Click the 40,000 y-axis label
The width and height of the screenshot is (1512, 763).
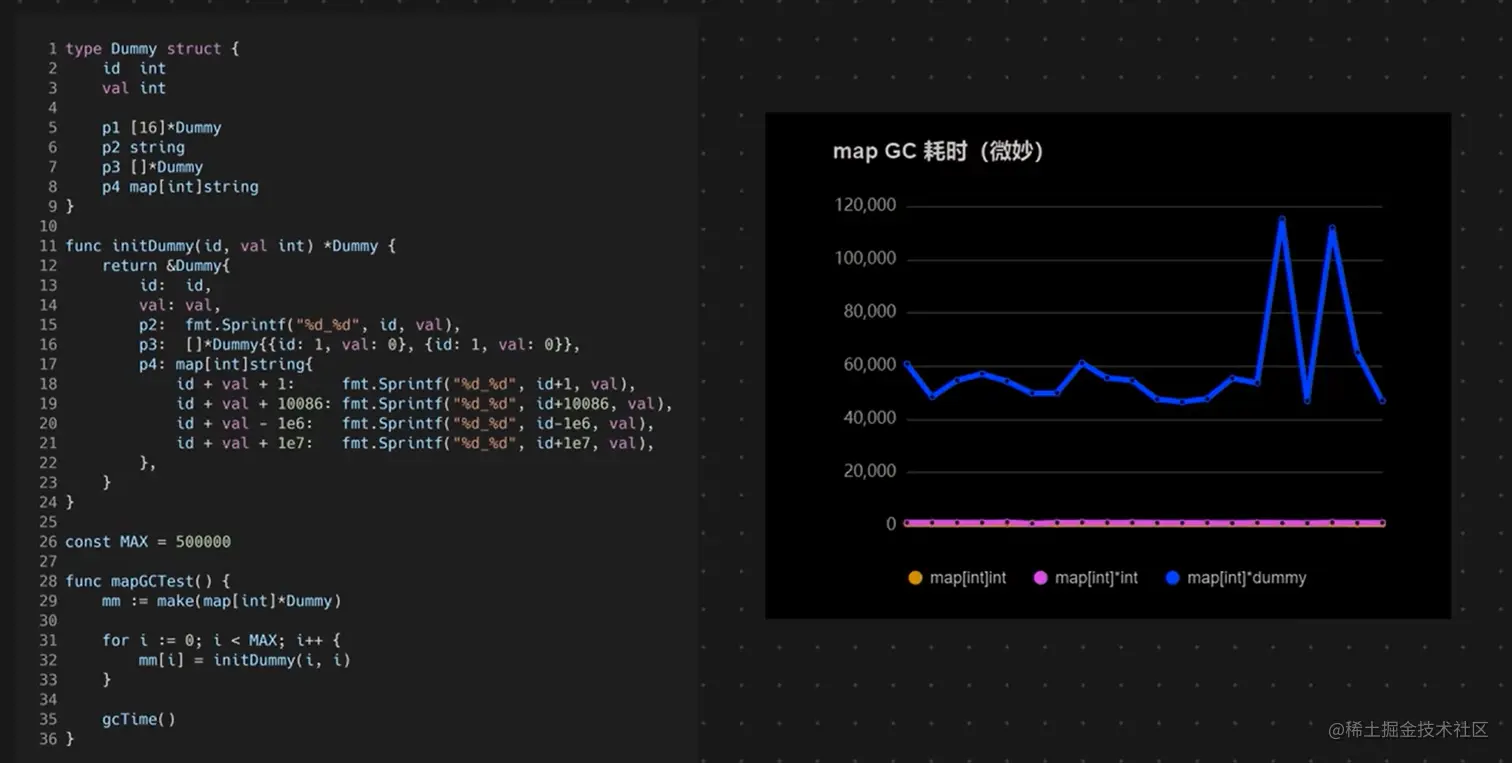869,418
